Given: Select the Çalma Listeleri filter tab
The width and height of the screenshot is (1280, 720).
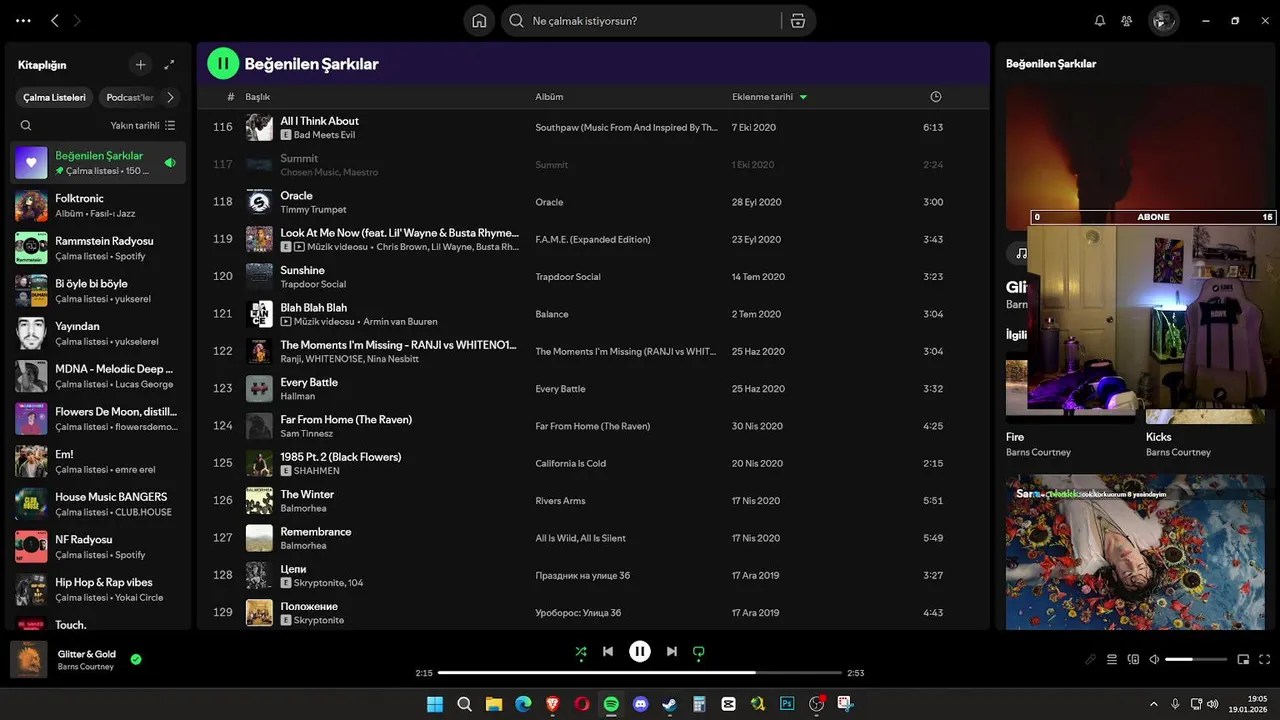Looking at the screenshot, I should pos(55,97).
